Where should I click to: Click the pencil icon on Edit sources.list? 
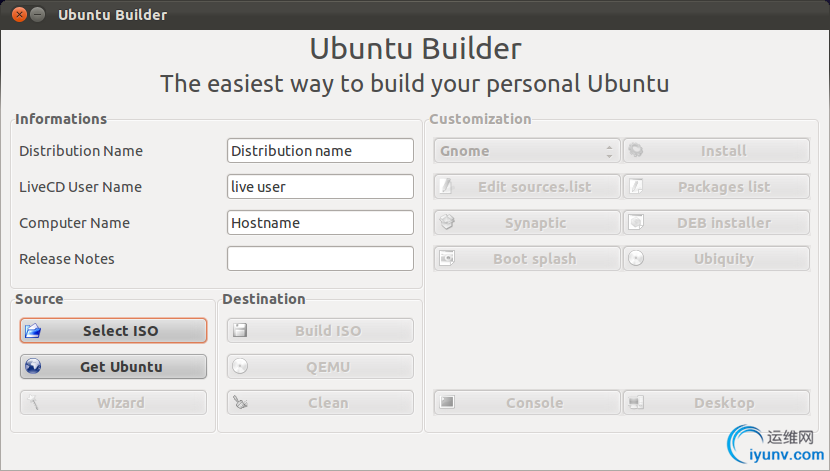point(447,186)
